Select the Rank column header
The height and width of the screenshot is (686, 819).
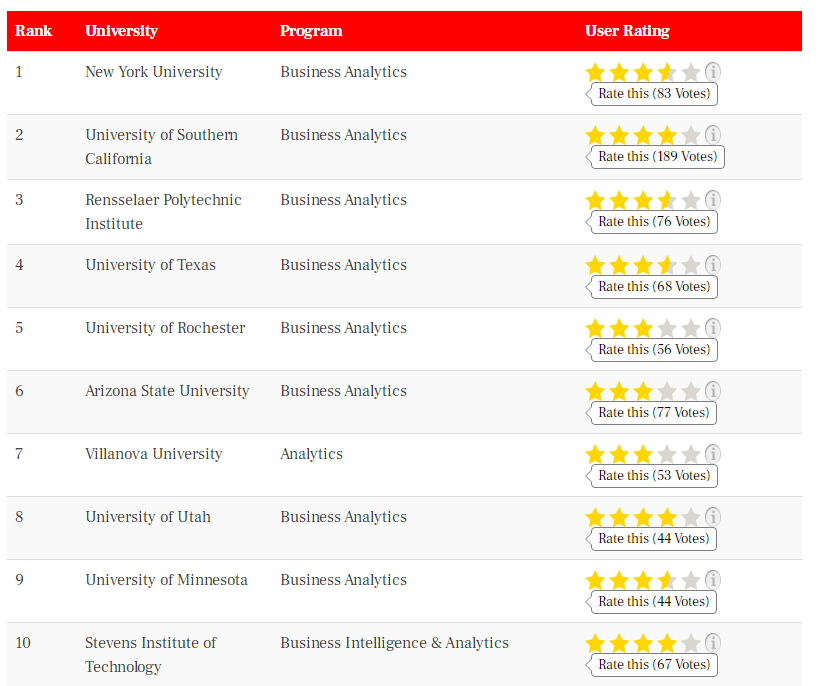(x=33, y=31)
